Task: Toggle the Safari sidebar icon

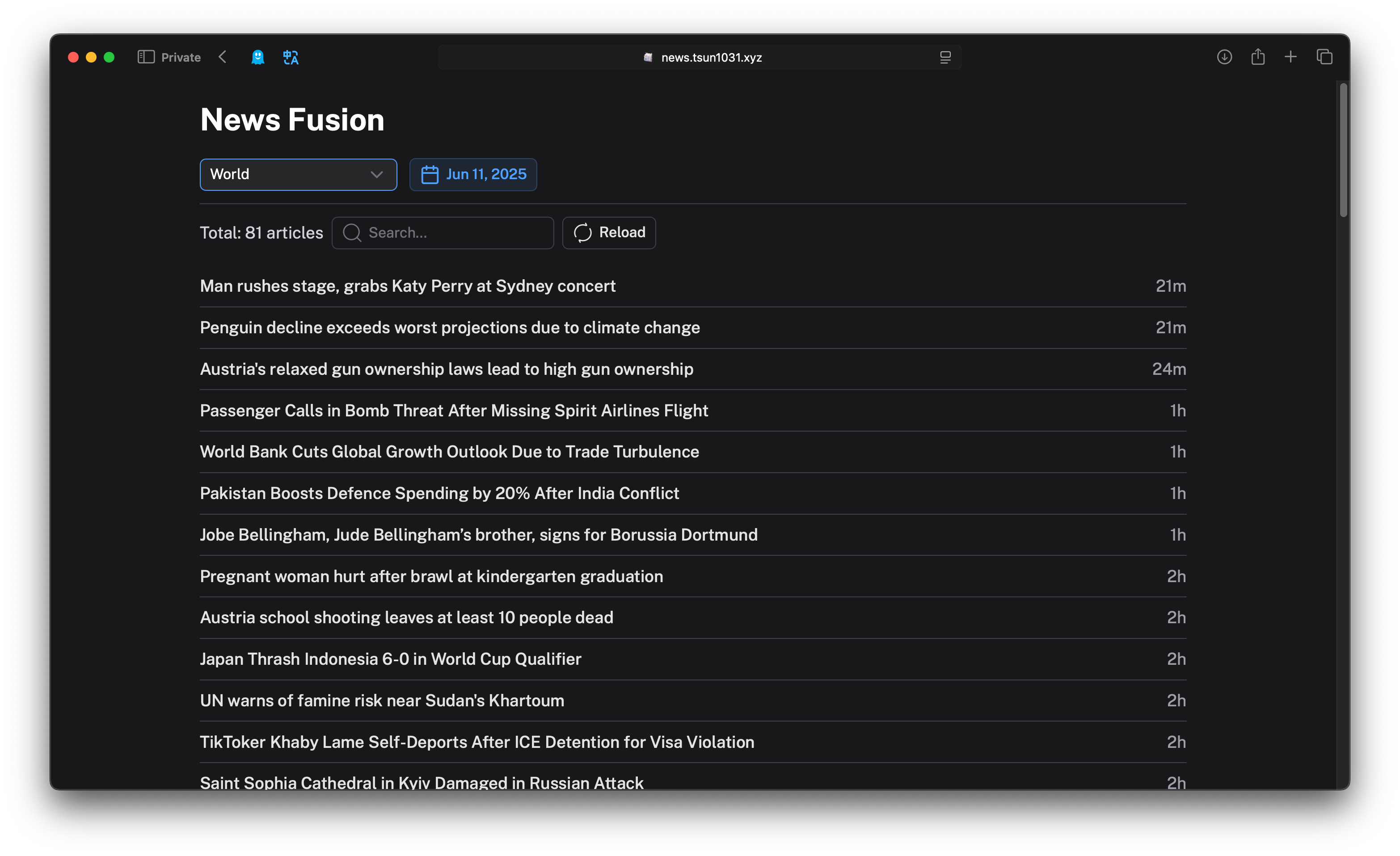Action: tap(146, 57)
